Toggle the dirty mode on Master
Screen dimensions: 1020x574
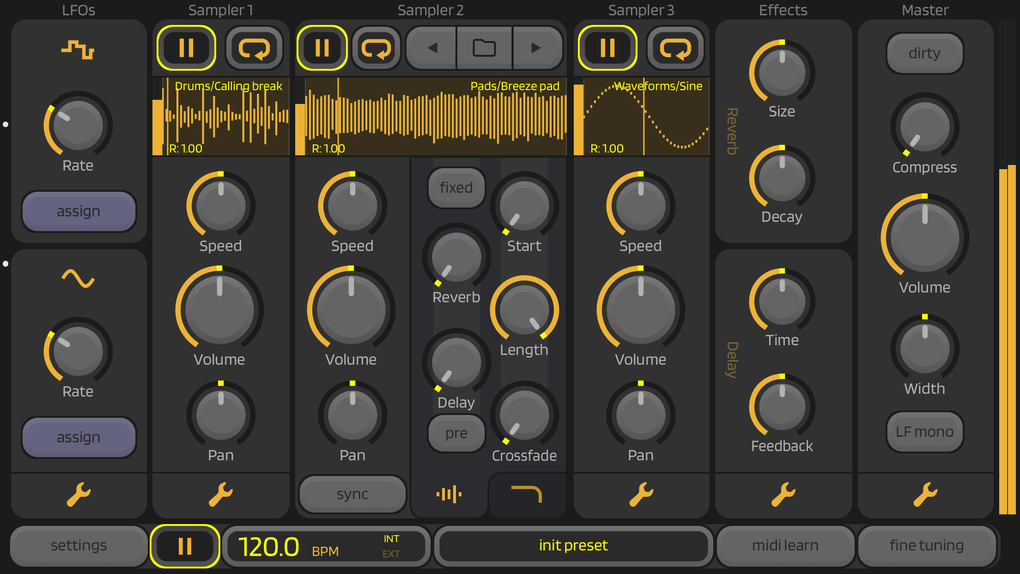(924, 53)
